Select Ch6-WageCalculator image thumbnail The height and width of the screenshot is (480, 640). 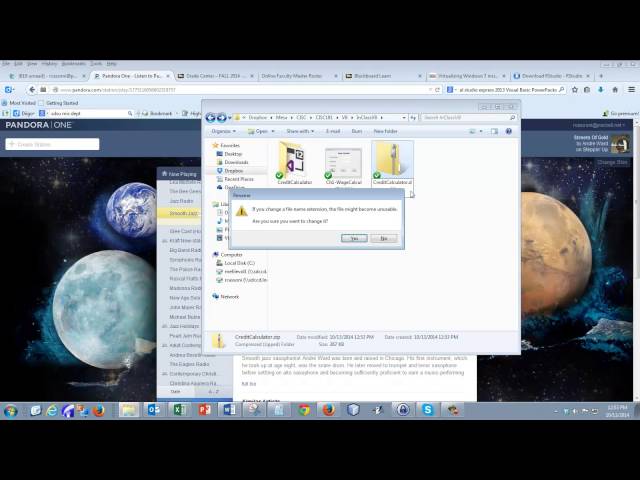[x=343, y=165]
